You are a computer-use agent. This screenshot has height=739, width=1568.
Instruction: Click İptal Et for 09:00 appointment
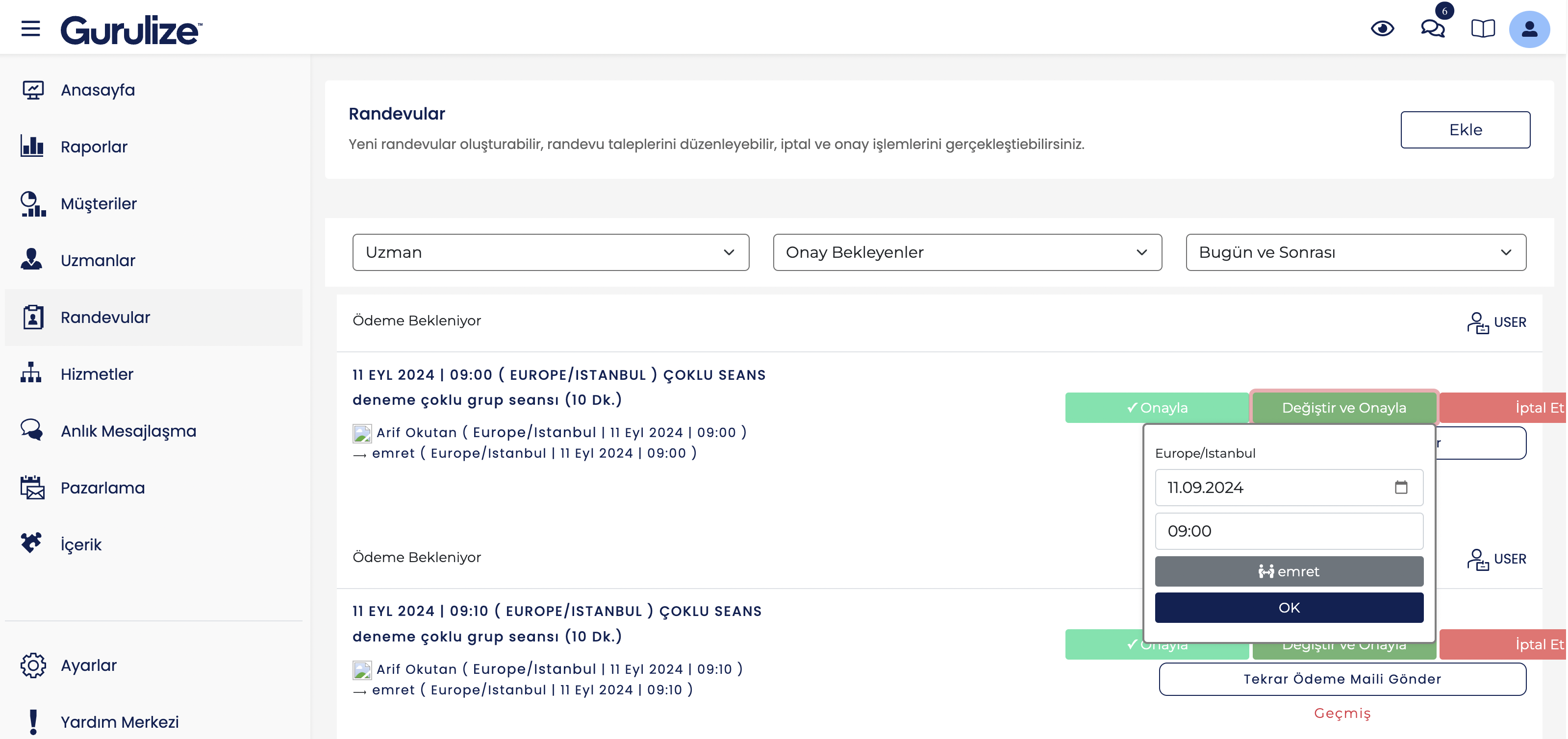1503,408
